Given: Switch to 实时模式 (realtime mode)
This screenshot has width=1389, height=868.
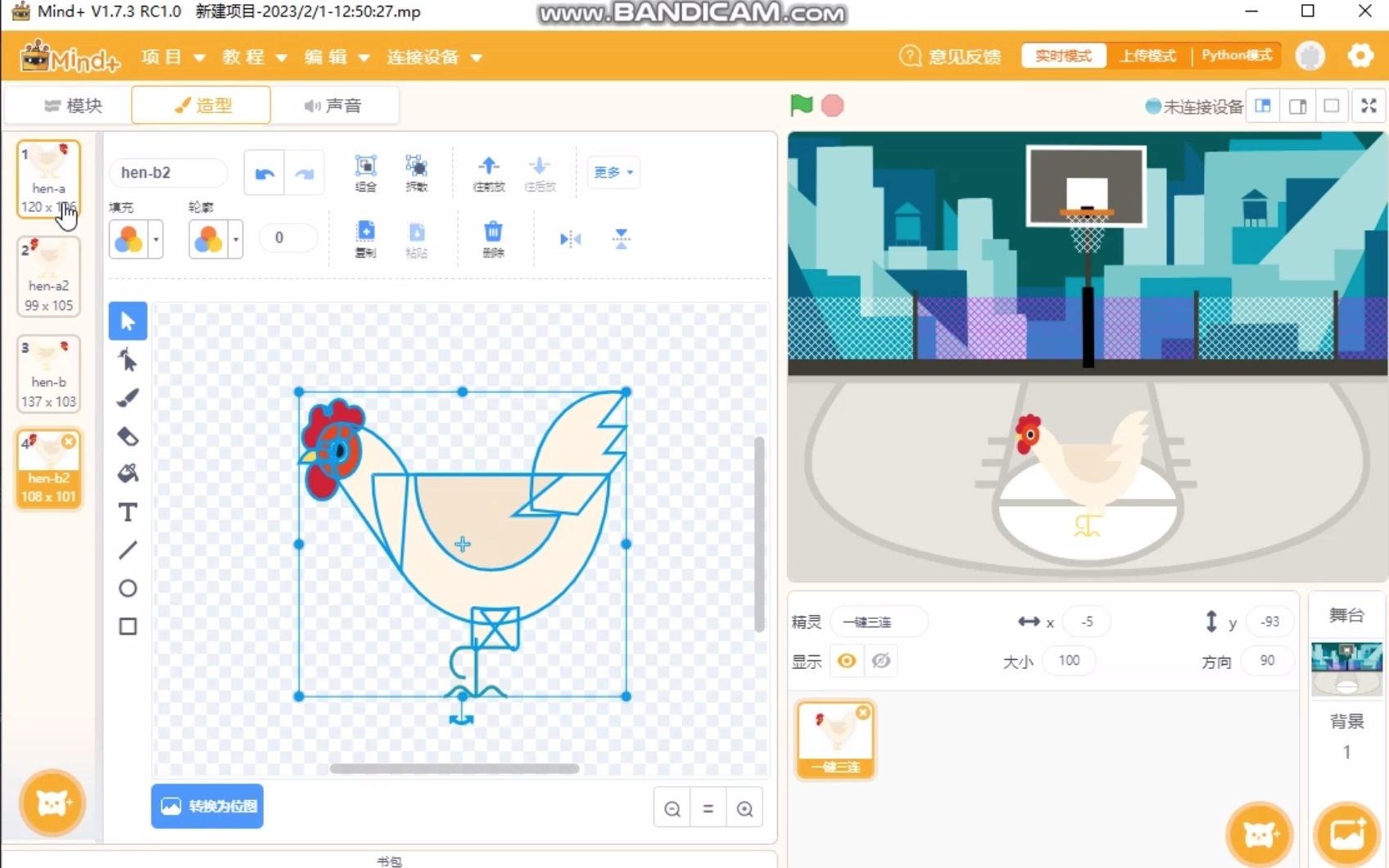Looking at the screenshot, I should click(x=1063, y=55).
